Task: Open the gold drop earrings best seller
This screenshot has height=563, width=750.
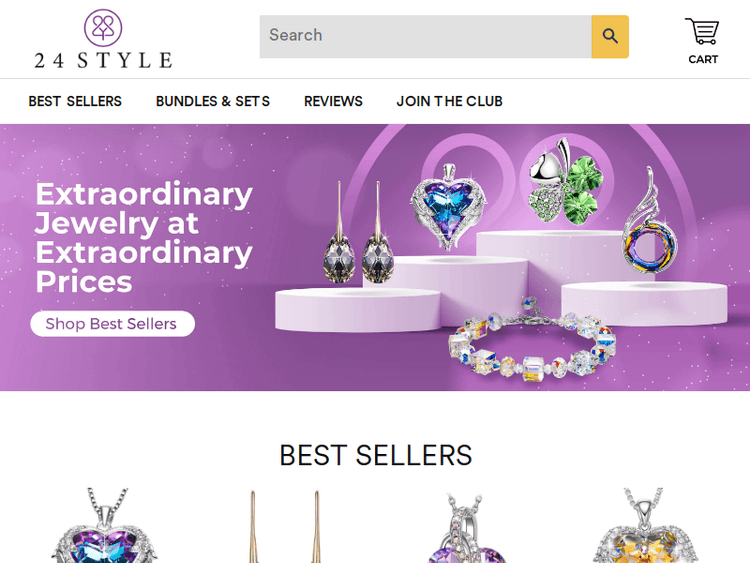Action: coord(284,526)
